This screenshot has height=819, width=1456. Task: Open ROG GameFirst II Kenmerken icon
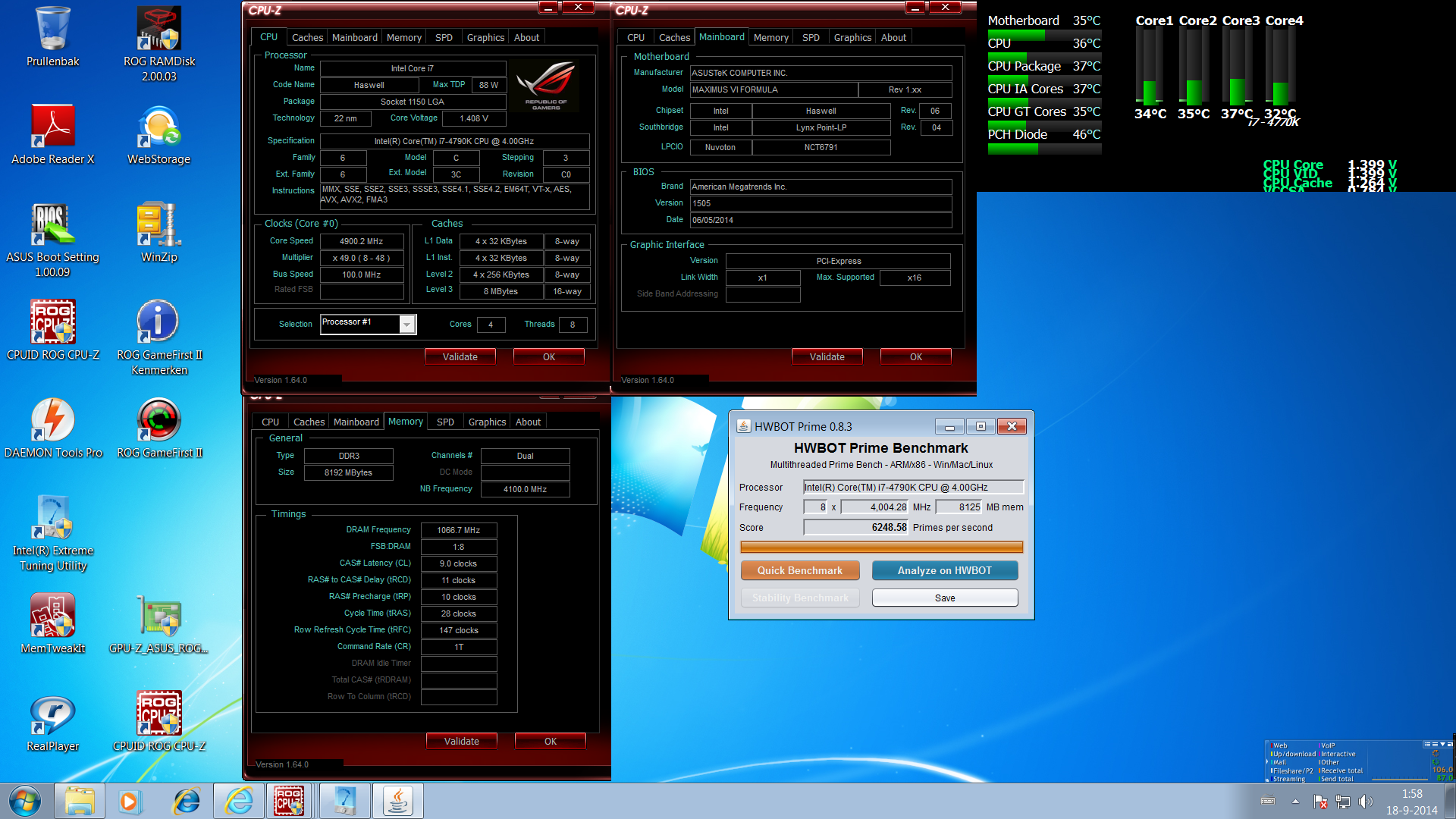159,337
